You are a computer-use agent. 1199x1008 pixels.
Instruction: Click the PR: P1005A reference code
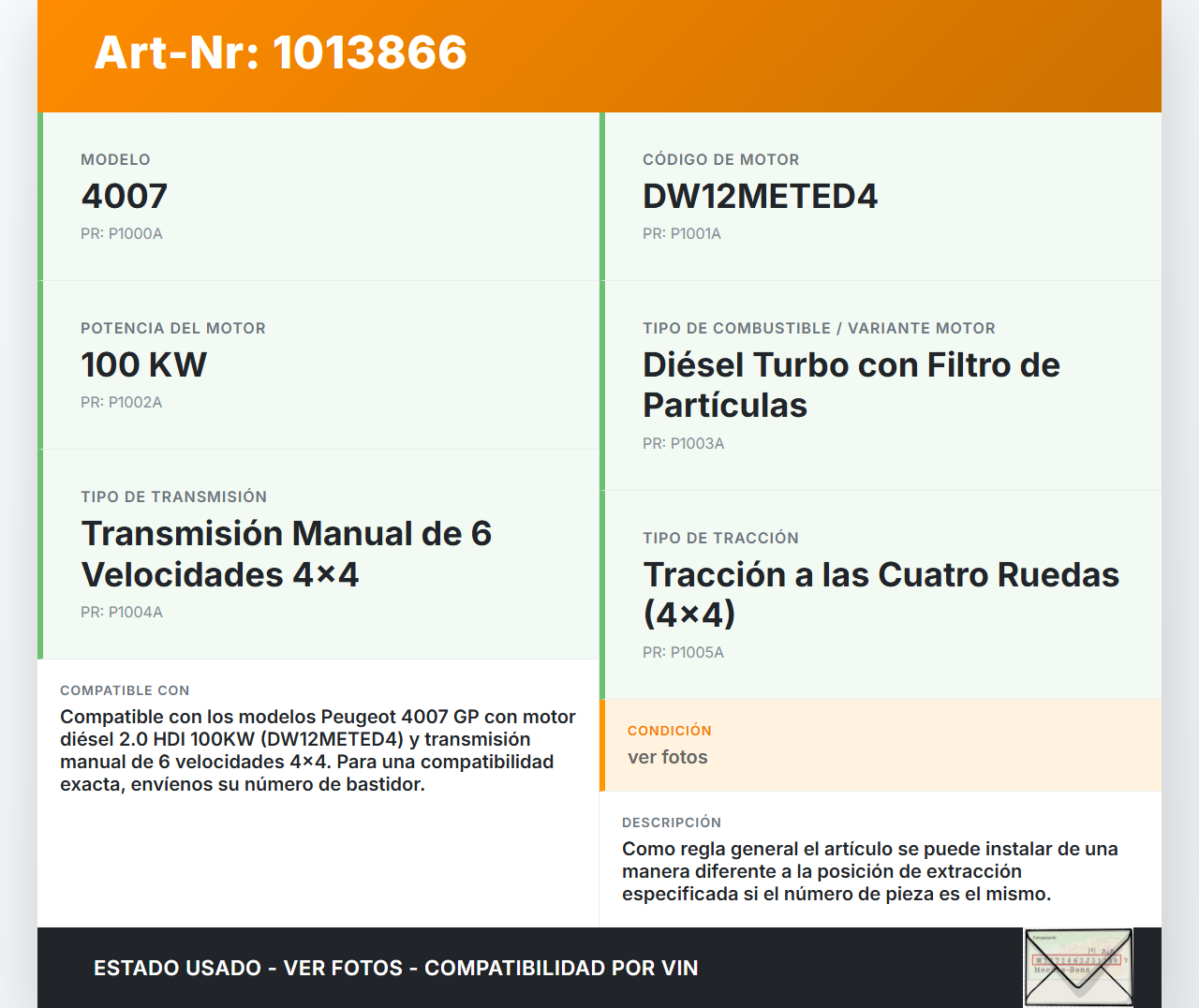683,653
